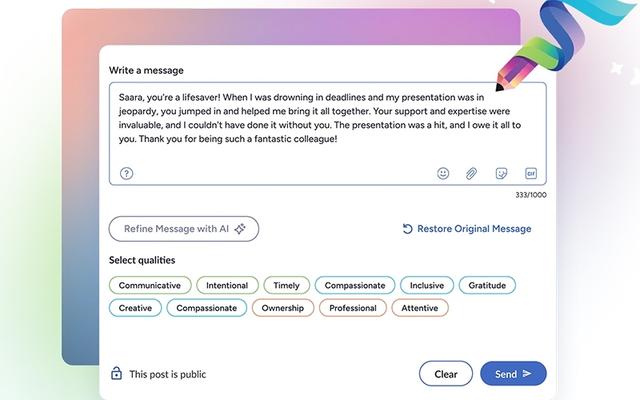Choose the Inclusive quality tag

click(x=429, y=285)
